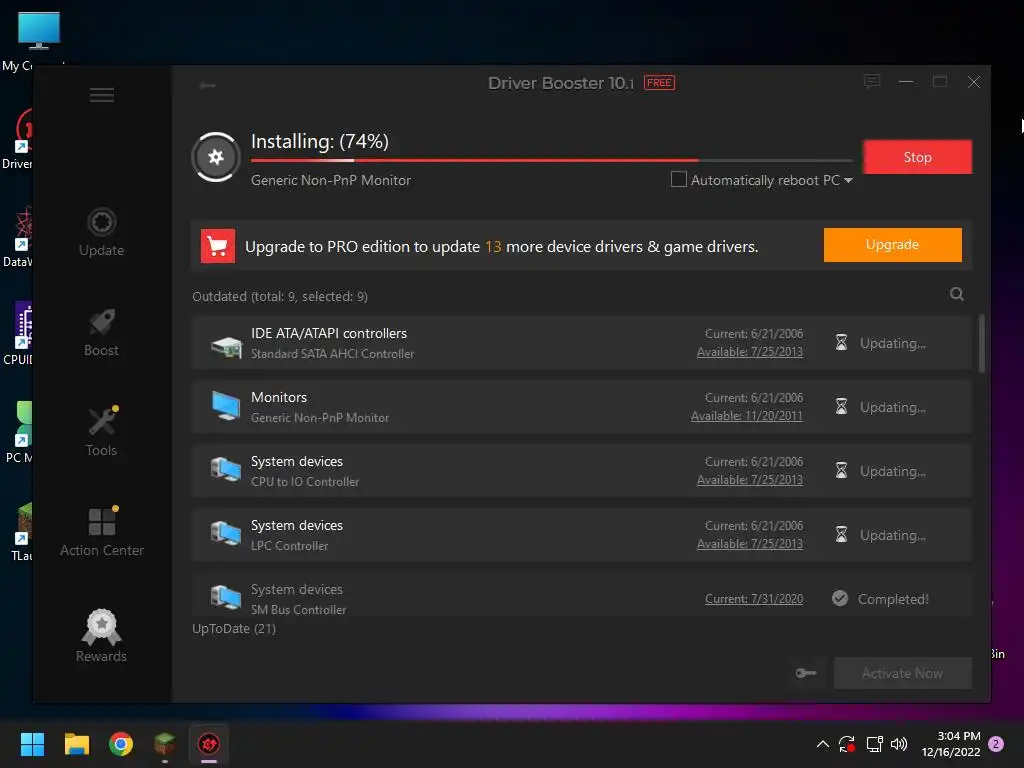Open Current: 7/31/2020 link for SM Bus
This screenshot has height=768, width=1024.
pyautogui.click(x=754, y=599)
